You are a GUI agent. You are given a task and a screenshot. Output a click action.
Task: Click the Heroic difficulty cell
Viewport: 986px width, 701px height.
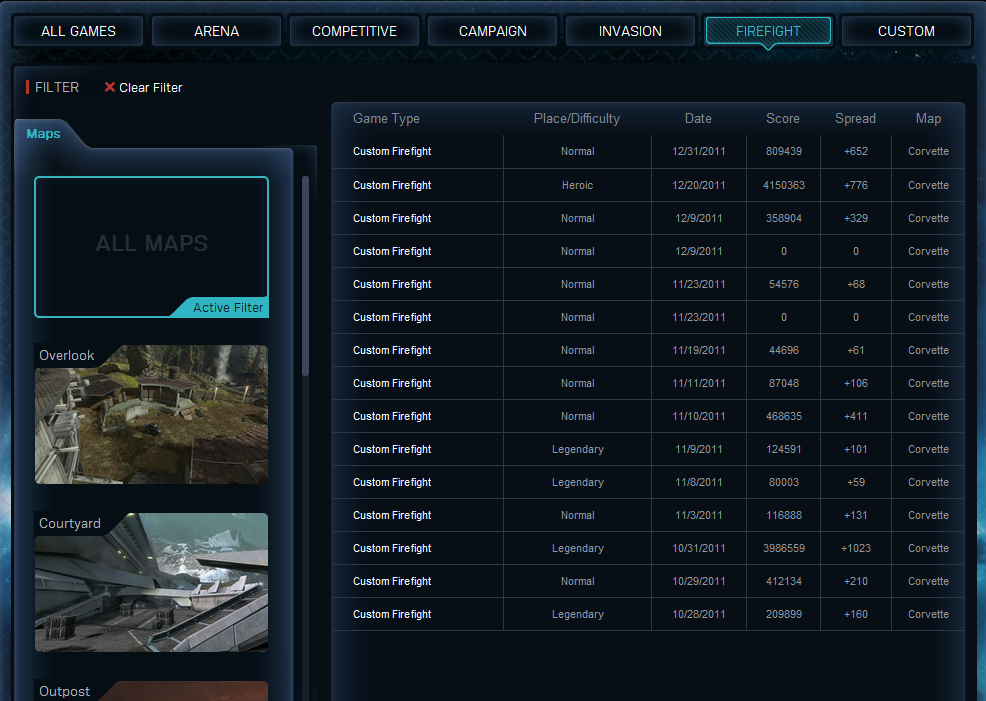[x=577, y=185]
